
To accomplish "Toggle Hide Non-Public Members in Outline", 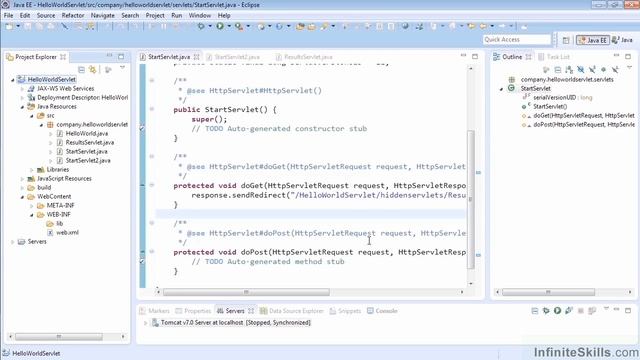I will (x=603, y=70).
